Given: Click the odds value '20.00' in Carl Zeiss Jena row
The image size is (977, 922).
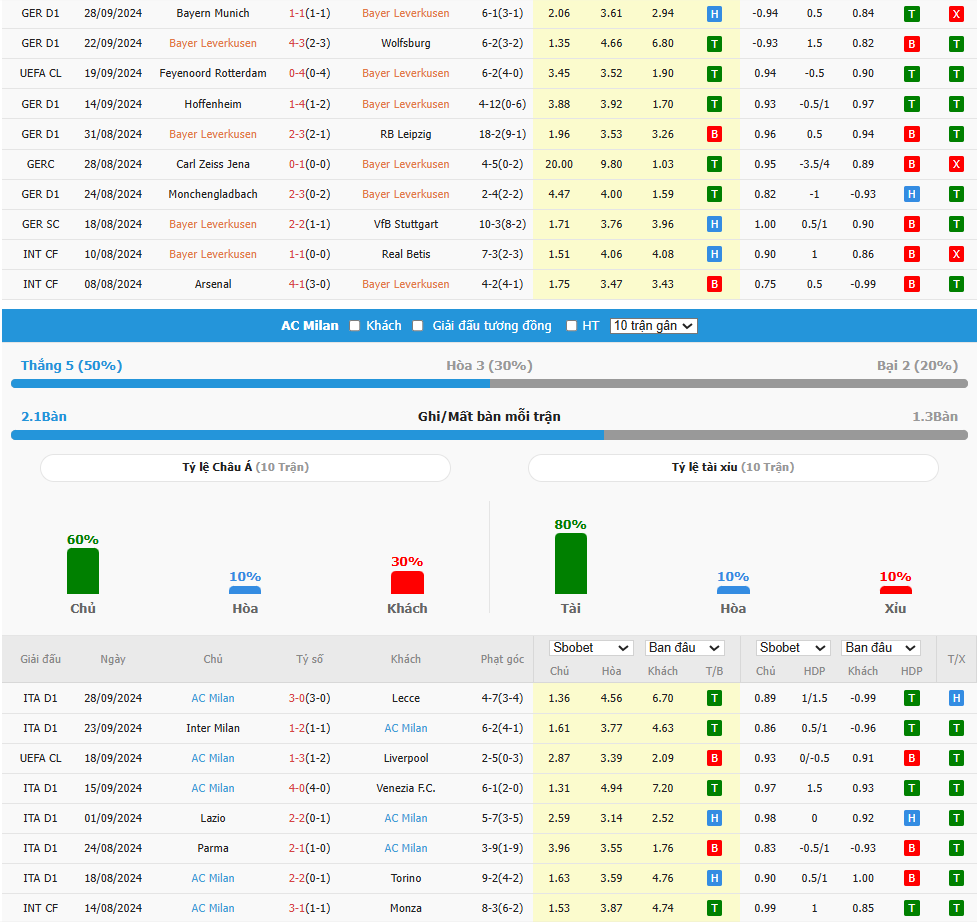Looking at the screenshot, I should point(559,164).
